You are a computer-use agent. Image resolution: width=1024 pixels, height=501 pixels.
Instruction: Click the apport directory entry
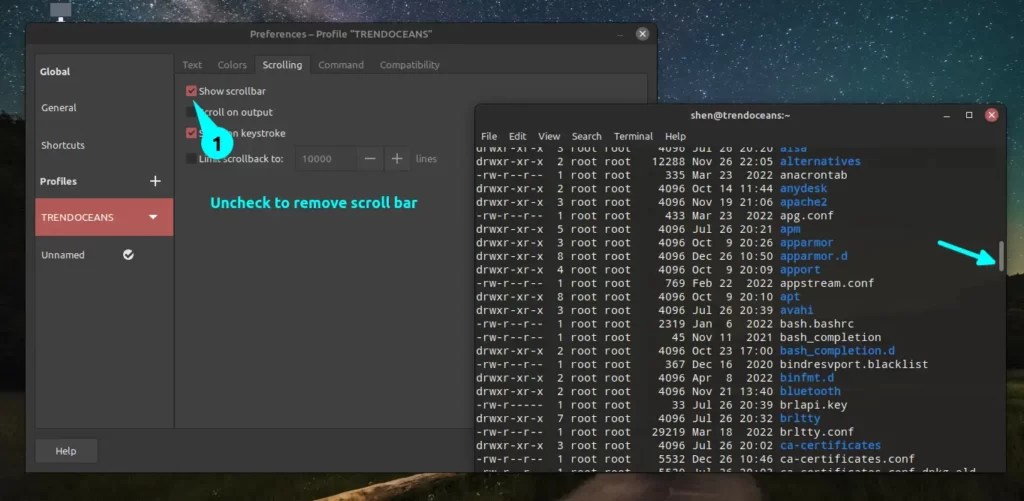[x=800, y=270]
